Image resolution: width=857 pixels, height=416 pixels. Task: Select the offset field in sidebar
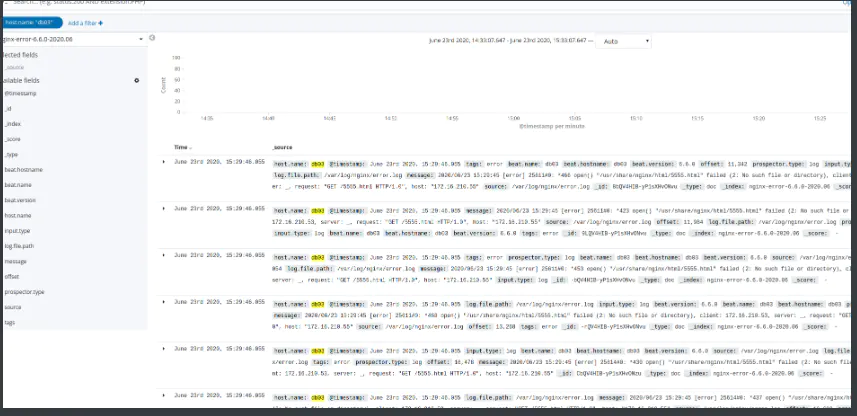pyautogui.click(x=12, y=277)
